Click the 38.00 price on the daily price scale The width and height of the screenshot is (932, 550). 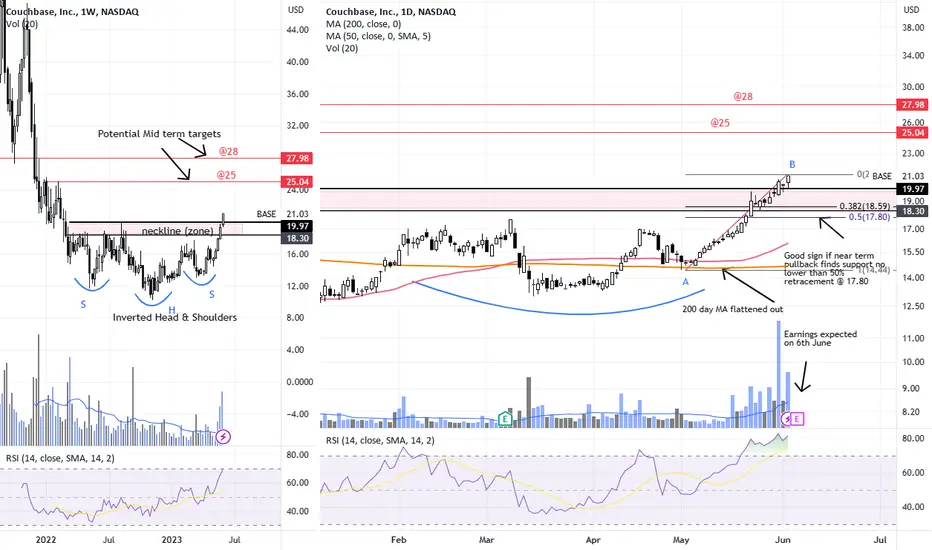tap(912, 27)
